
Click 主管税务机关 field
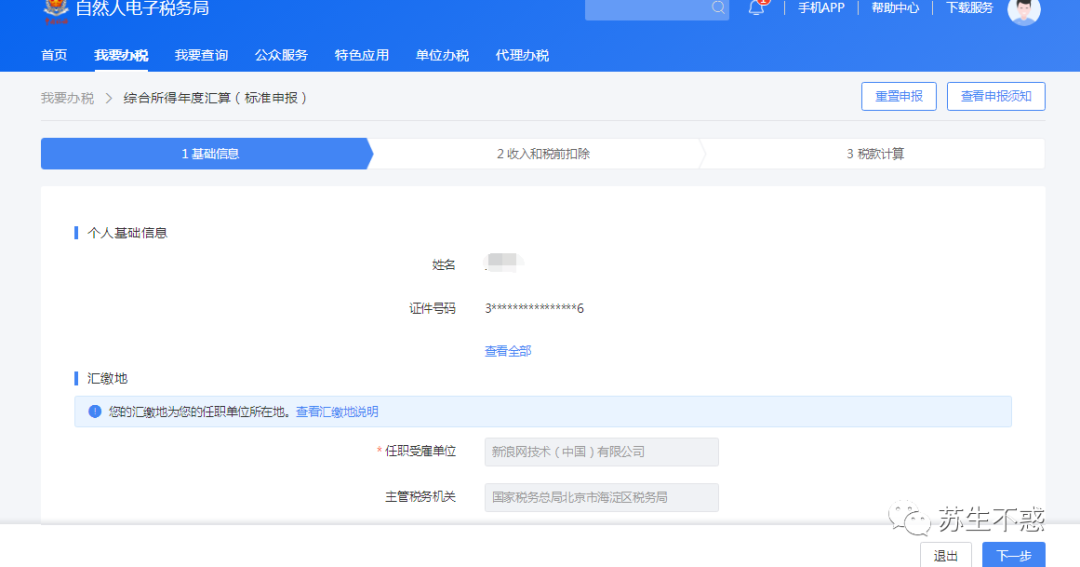click(601, 497)
